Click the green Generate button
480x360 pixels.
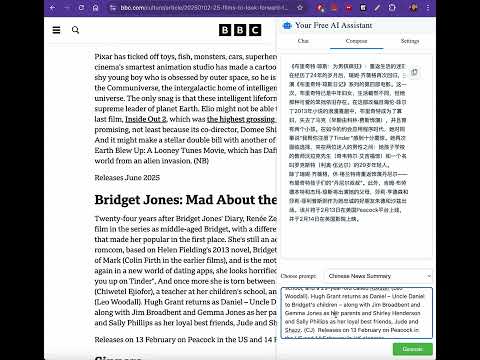(413, 349)
